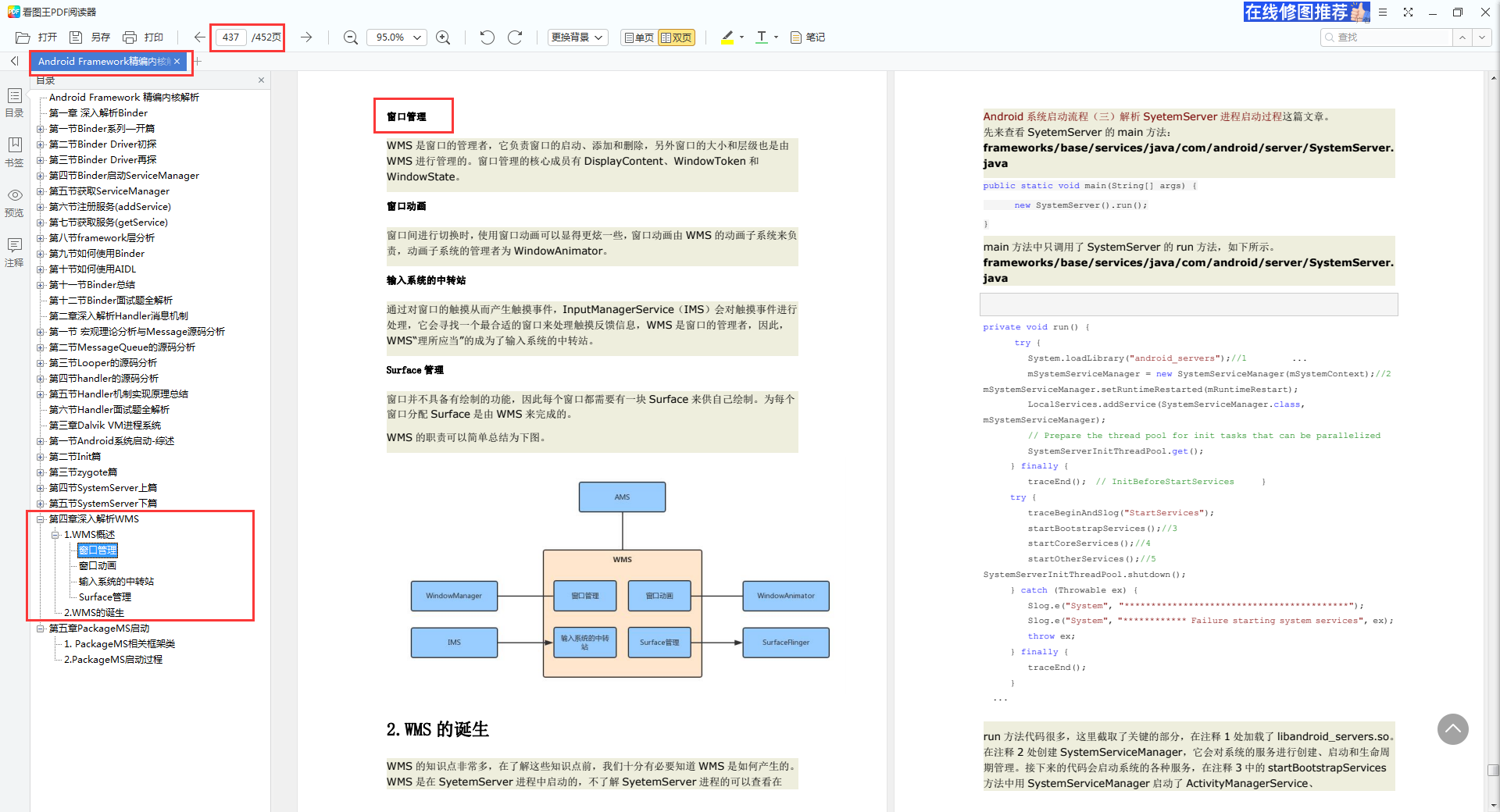Find previous search result arrow
This screenshot has height=812, width=1500.
pos(1462,37)
